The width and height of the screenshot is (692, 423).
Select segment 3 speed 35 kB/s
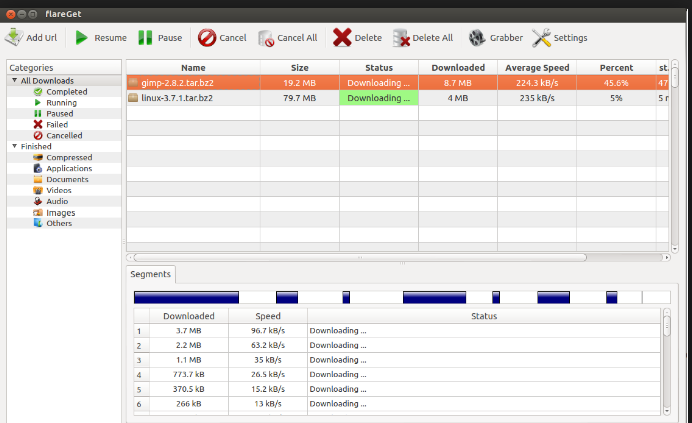[x=268, y=359]
